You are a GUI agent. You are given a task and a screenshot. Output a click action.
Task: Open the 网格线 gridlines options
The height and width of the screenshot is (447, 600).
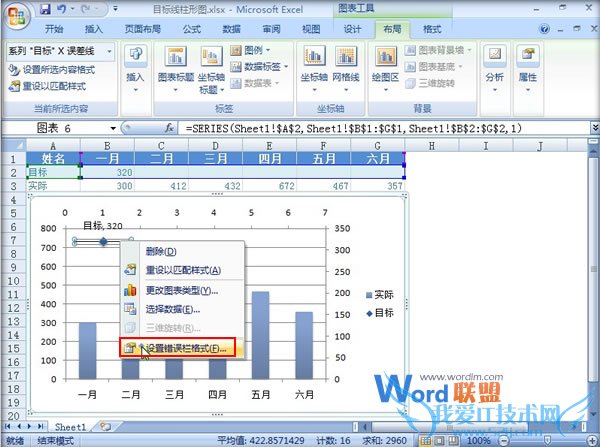[346, 69]
